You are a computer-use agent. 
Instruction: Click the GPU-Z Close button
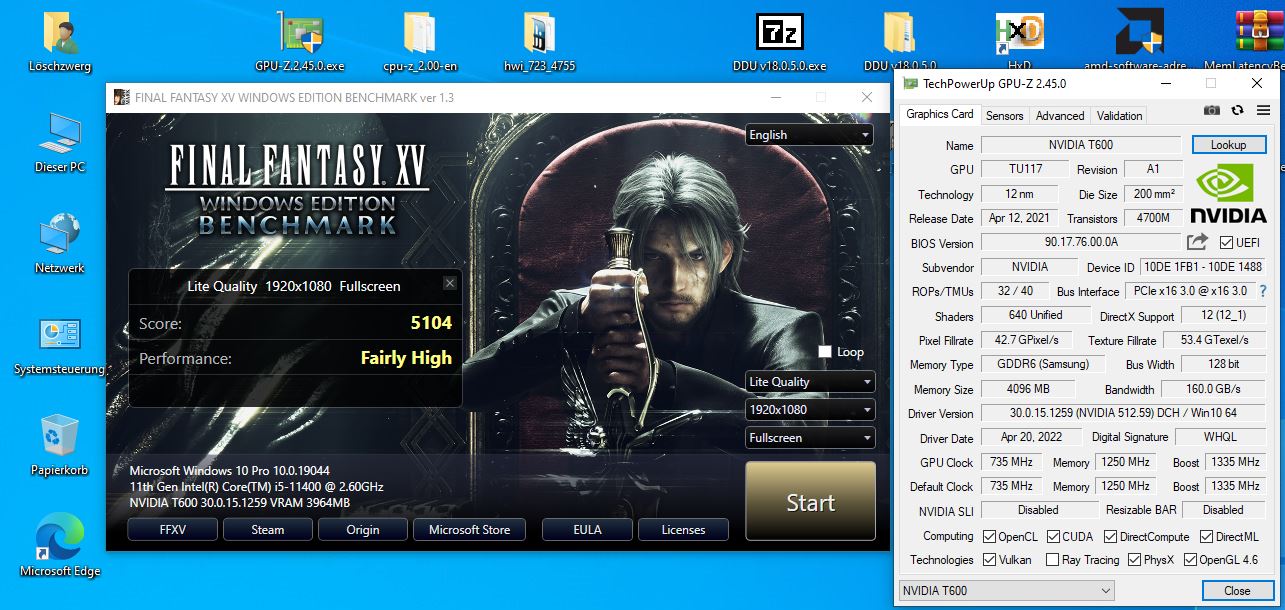pyautogui.click(x=1237, y=591)
